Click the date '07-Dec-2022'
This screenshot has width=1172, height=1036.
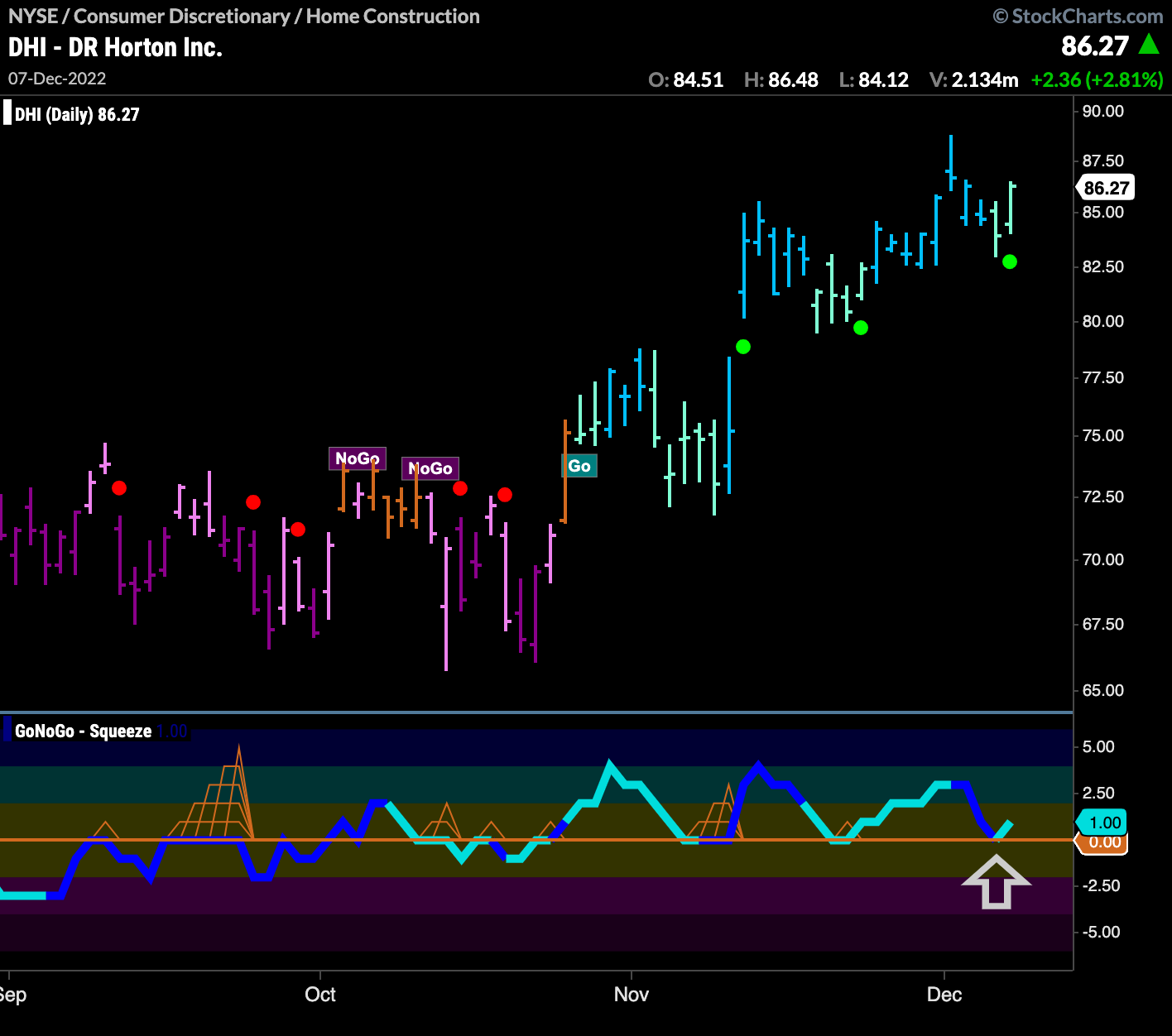tap(57, 79)
